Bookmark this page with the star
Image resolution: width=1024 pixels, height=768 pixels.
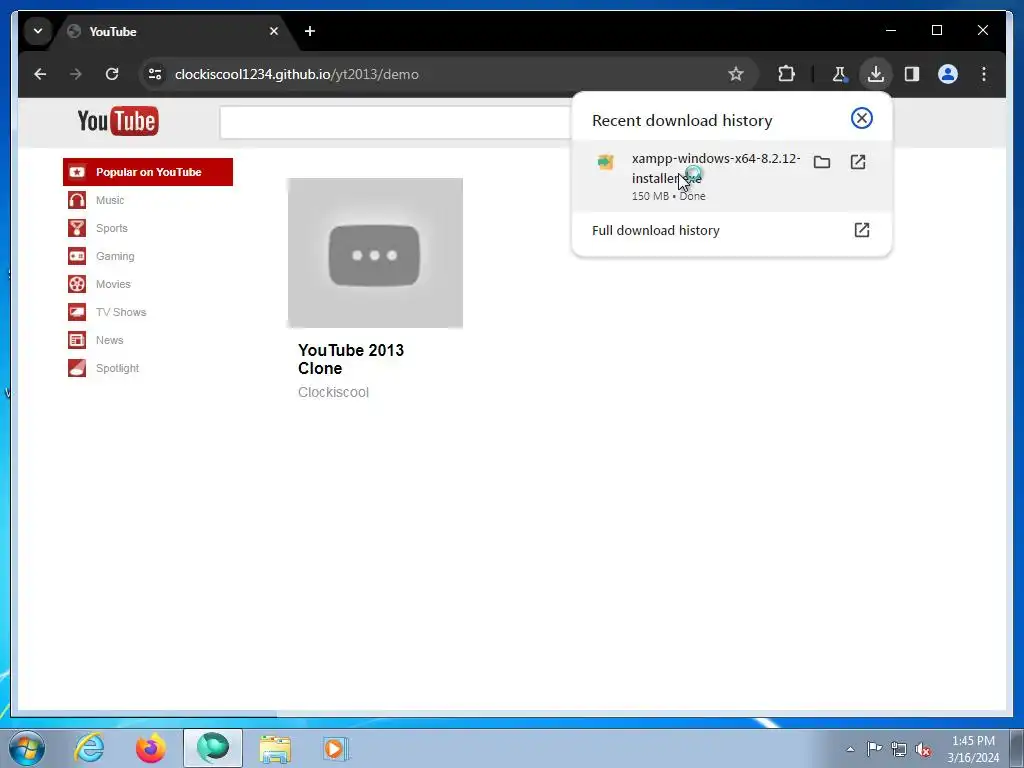(x=736, y=74)
